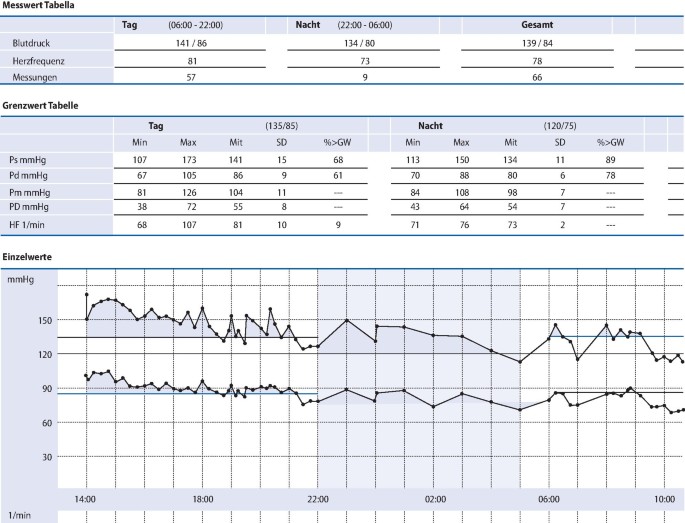Click the Pd night maximum "88"
This screenshot has height=523, width=685.
click(x=464, y=176)
